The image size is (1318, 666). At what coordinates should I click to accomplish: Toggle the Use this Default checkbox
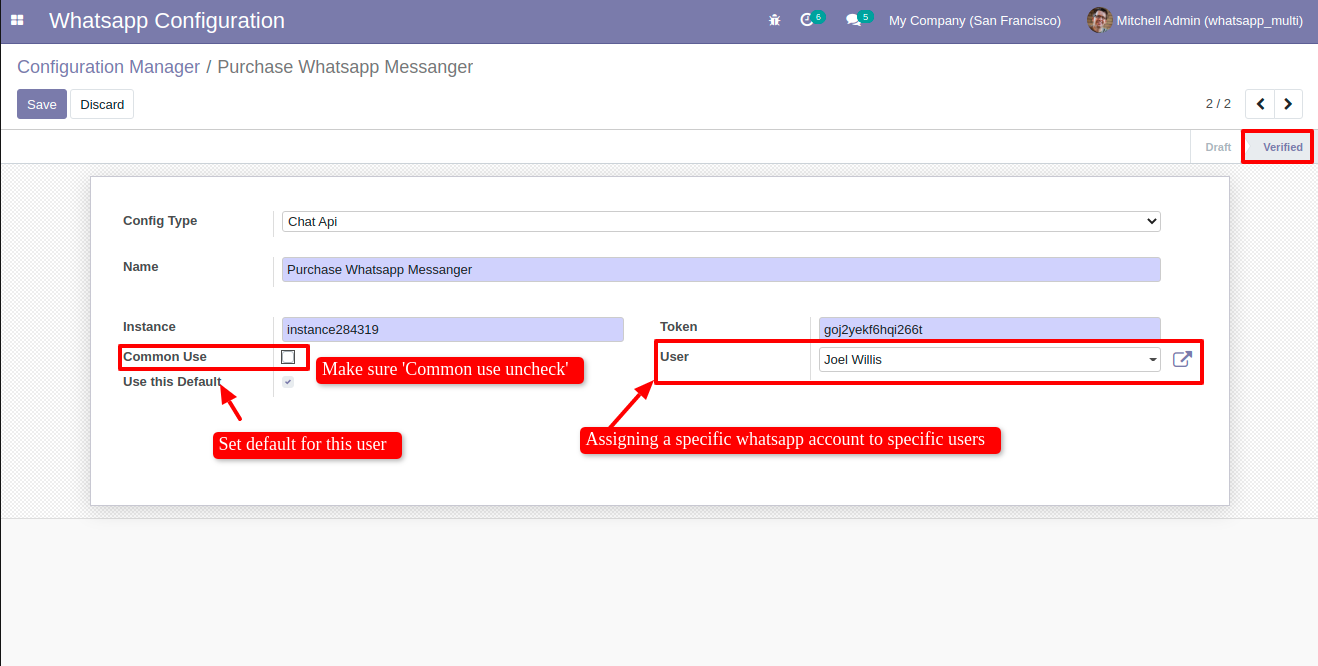click(x=288, y=382)
